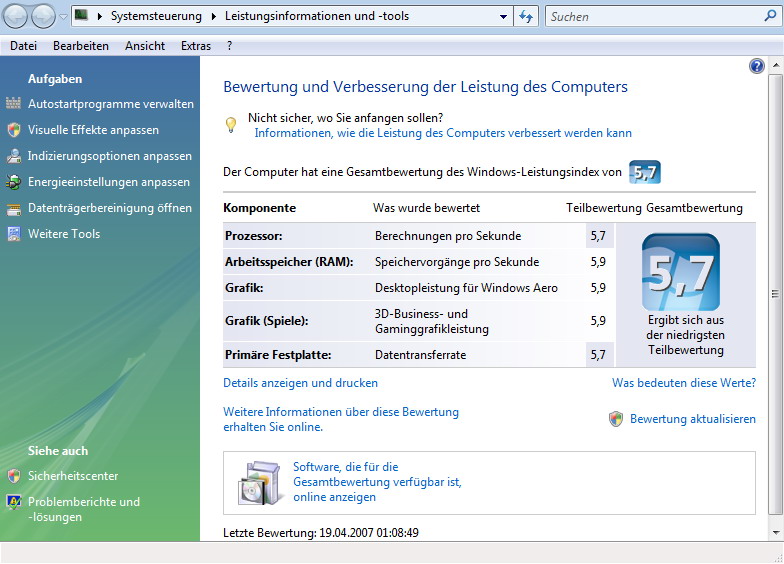Click the Sicherheitscenter shield icon
Image resolution: width=784 pixels, height=564 pixels.
pyautogui.click(x=14, y=476)
